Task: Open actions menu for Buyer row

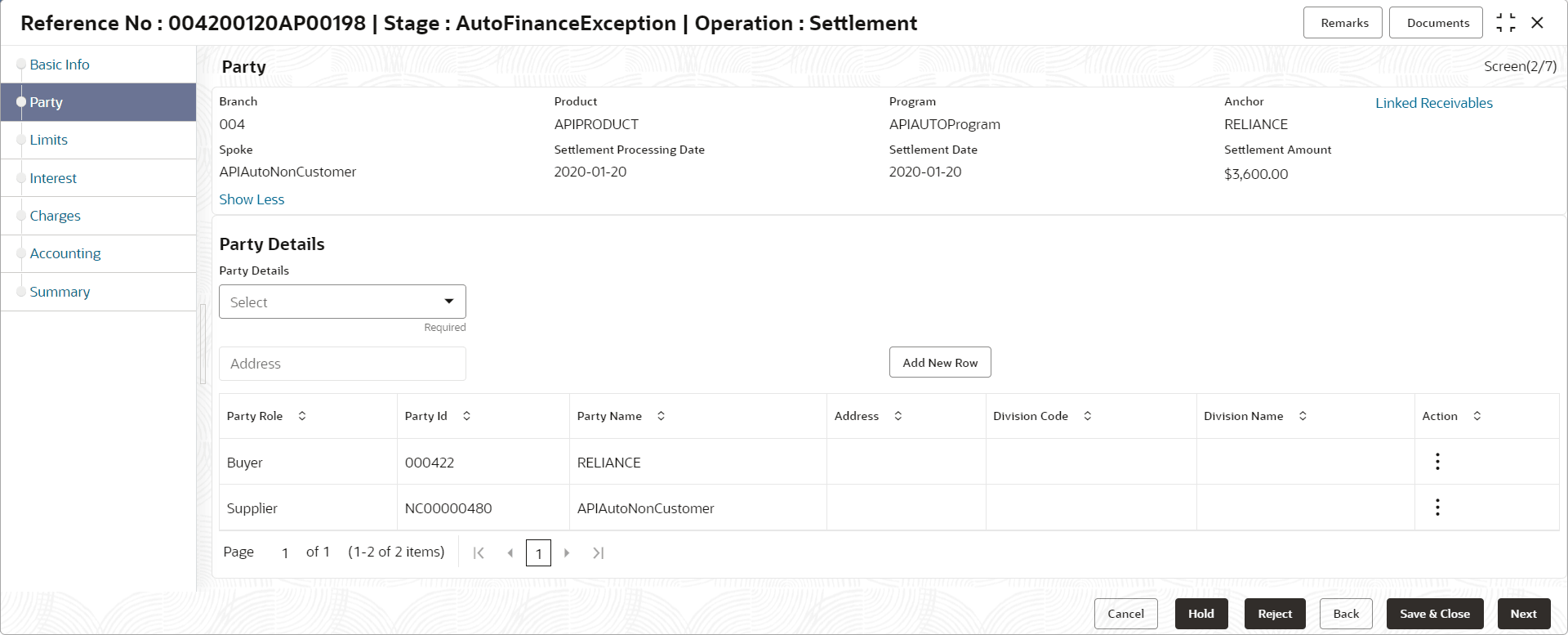Action: click(1437, 462)
